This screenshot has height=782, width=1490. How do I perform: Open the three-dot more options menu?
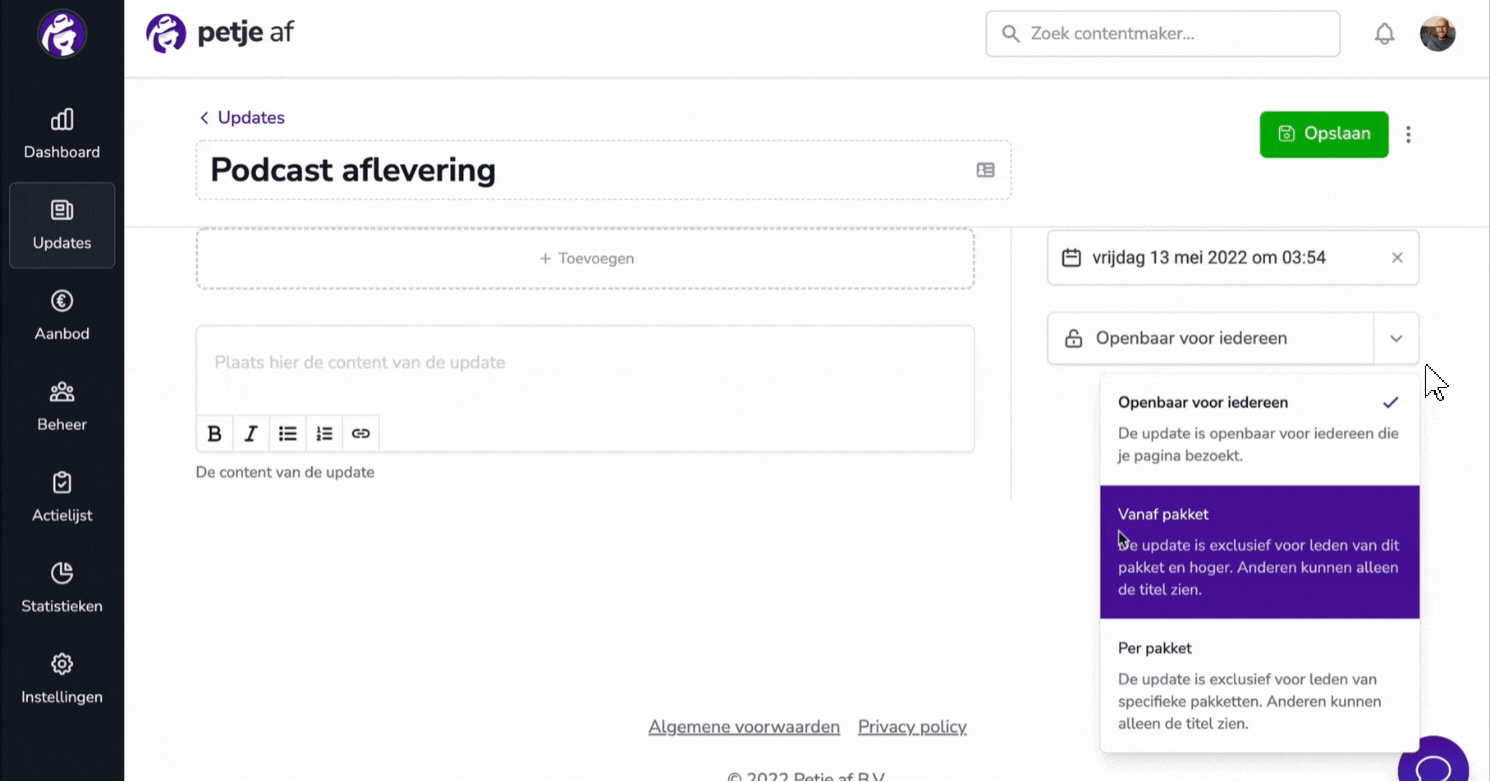pyautogui.click(x=1408, y=134)
